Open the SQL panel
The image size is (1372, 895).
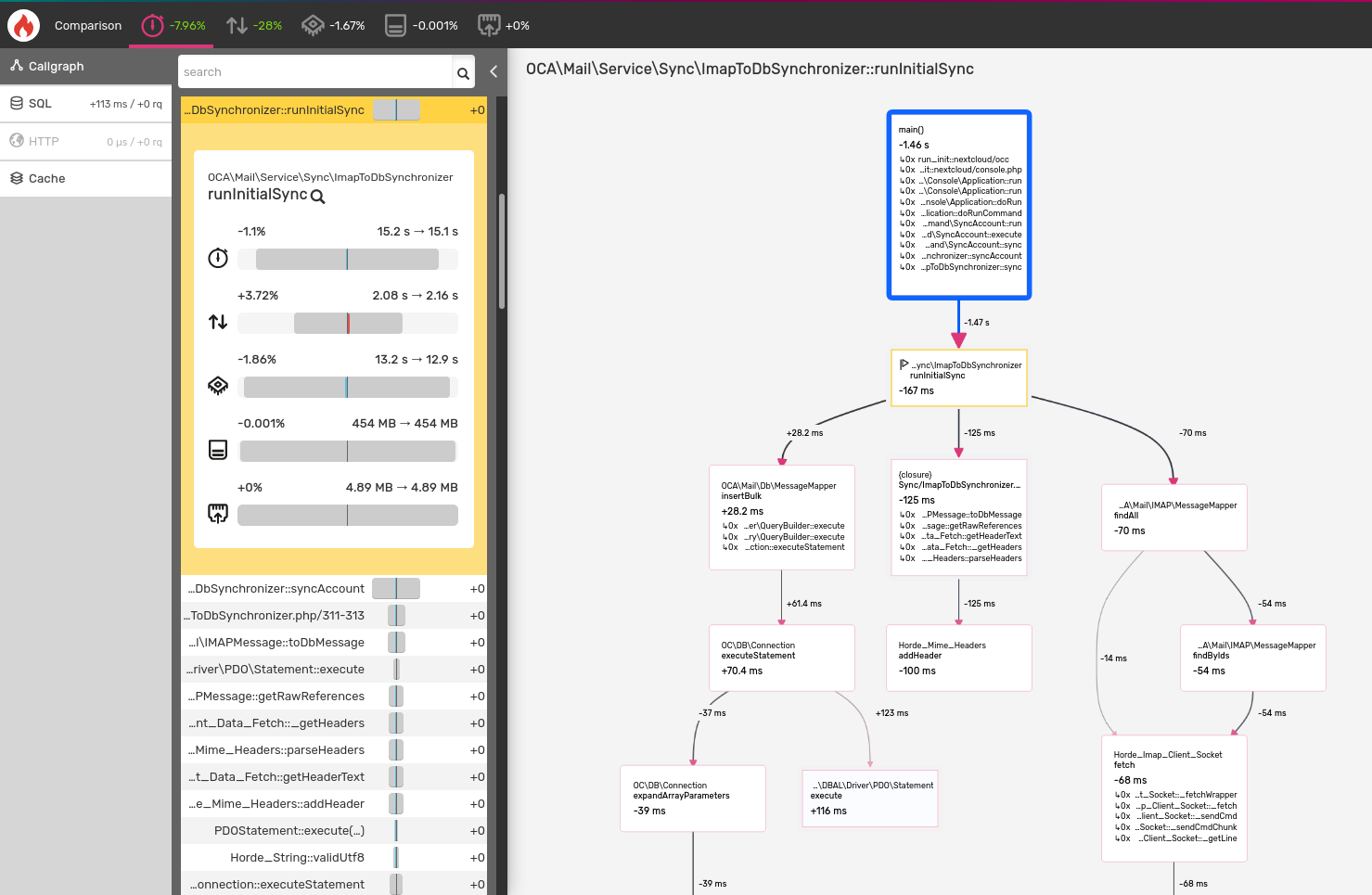tap(85, 104)
